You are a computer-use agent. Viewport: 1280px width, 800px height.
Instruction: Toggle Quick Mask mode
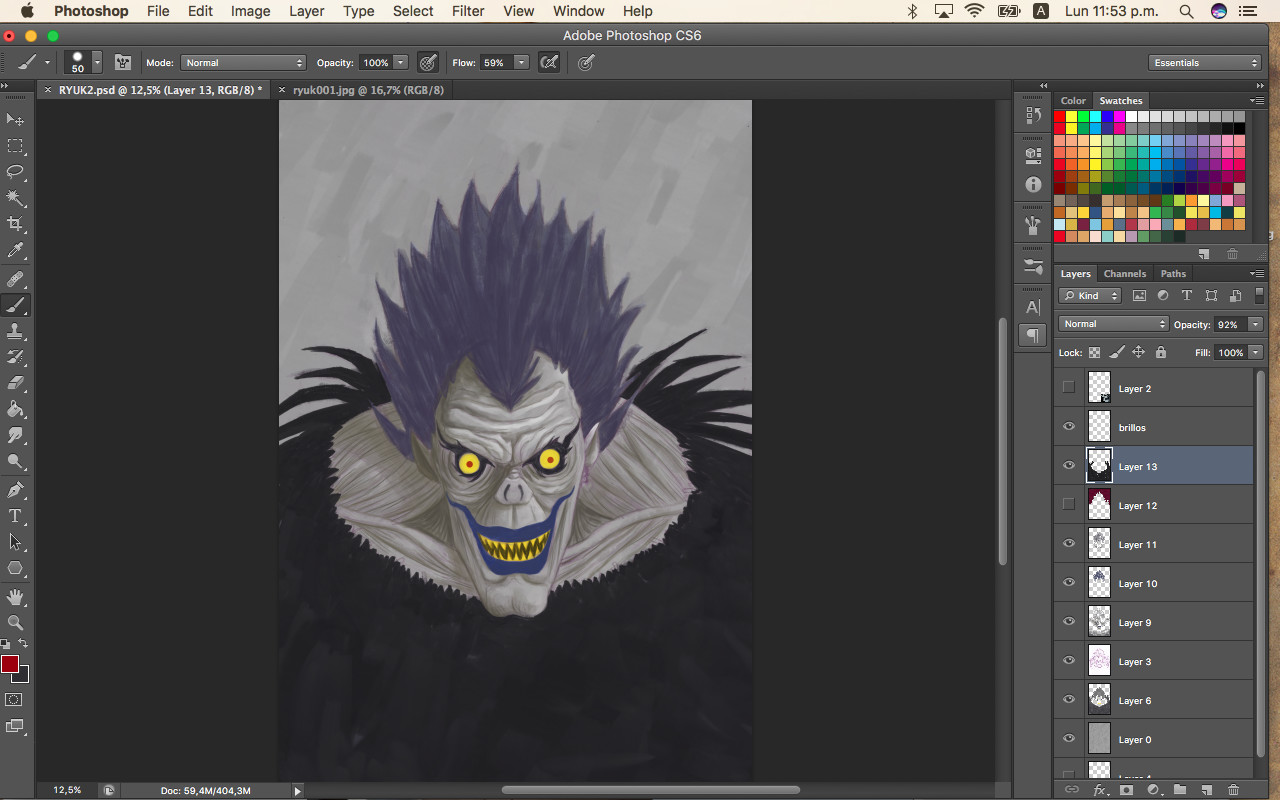pos(15,700)
